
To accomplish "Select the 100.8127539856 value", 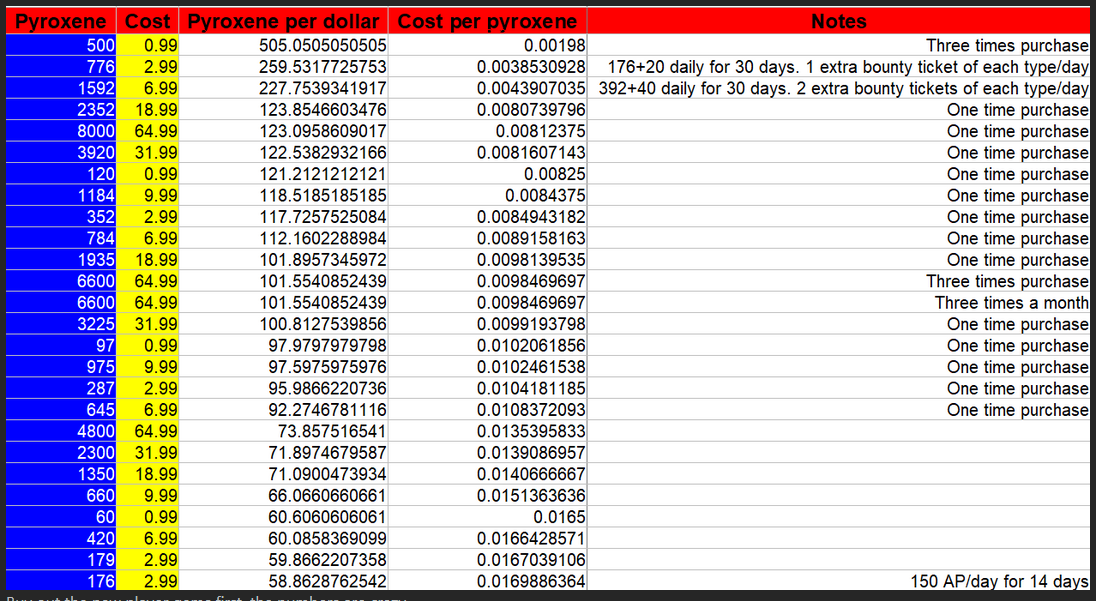I will (284, 324).
